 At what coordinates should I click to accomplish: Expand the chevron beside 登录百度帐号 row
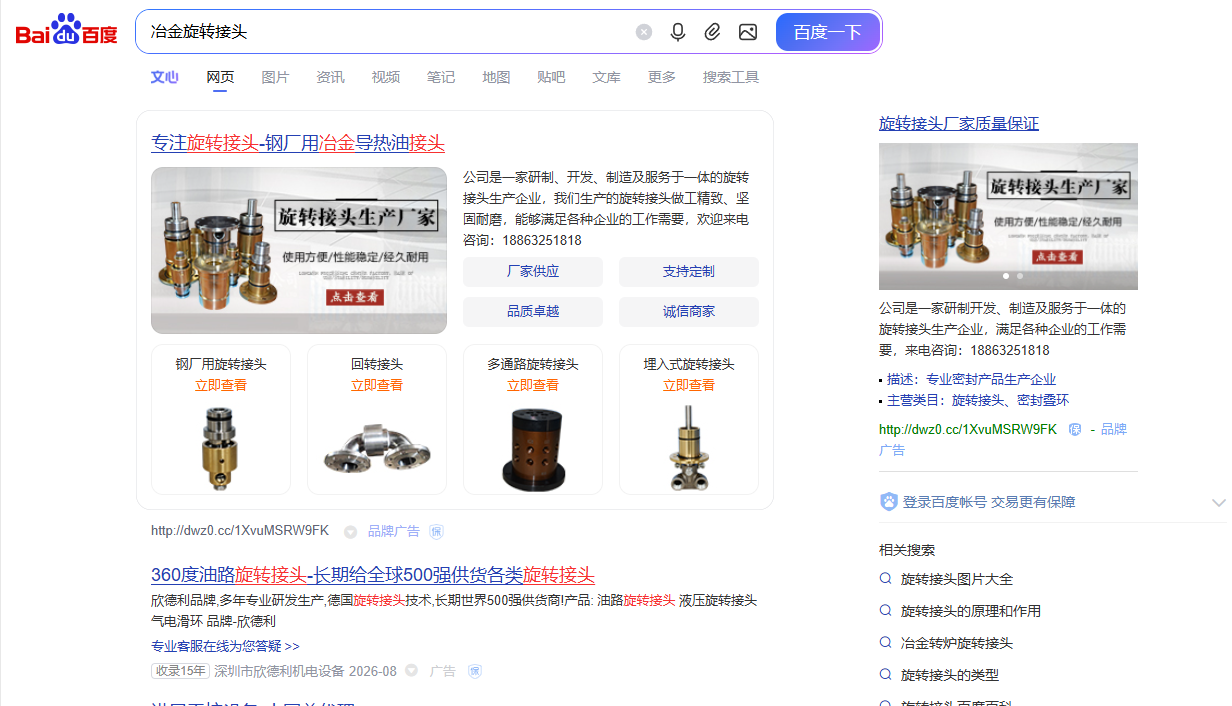pyautogui.click(x=1218, y=502)
